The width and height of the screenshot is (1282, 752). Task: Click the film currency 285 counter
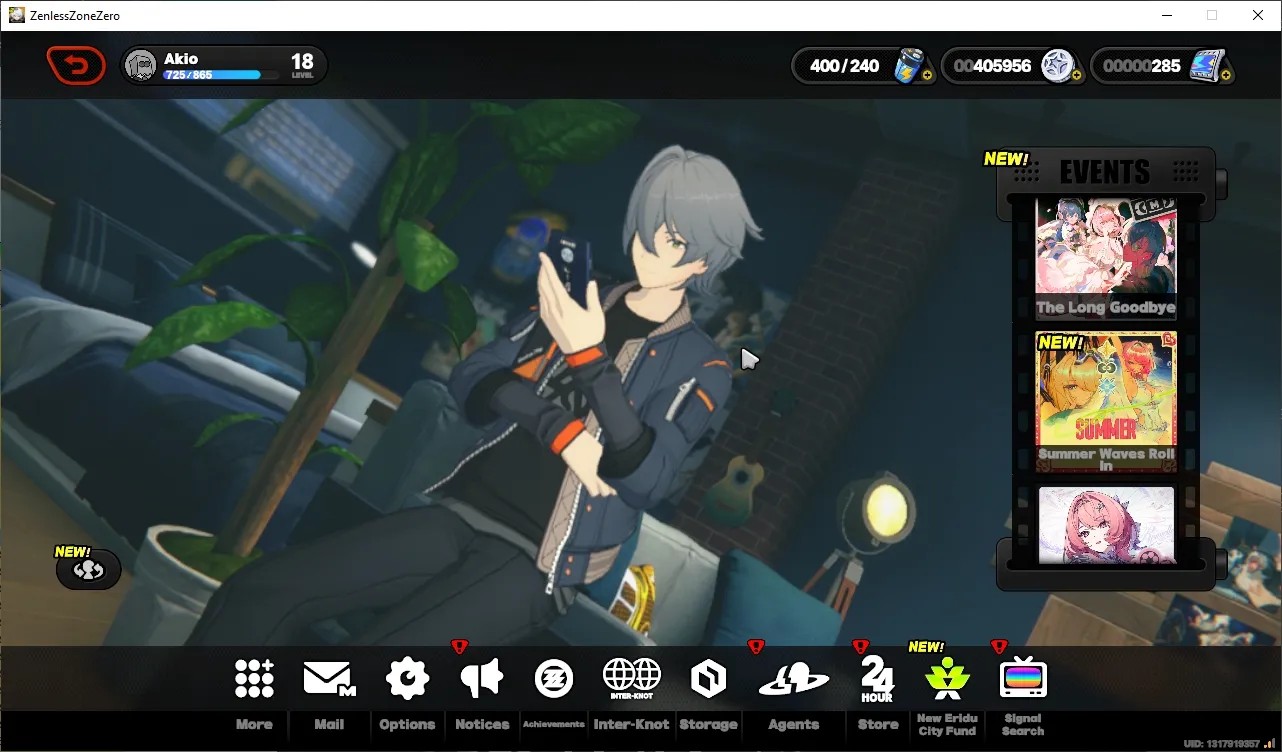[1142, 66]
